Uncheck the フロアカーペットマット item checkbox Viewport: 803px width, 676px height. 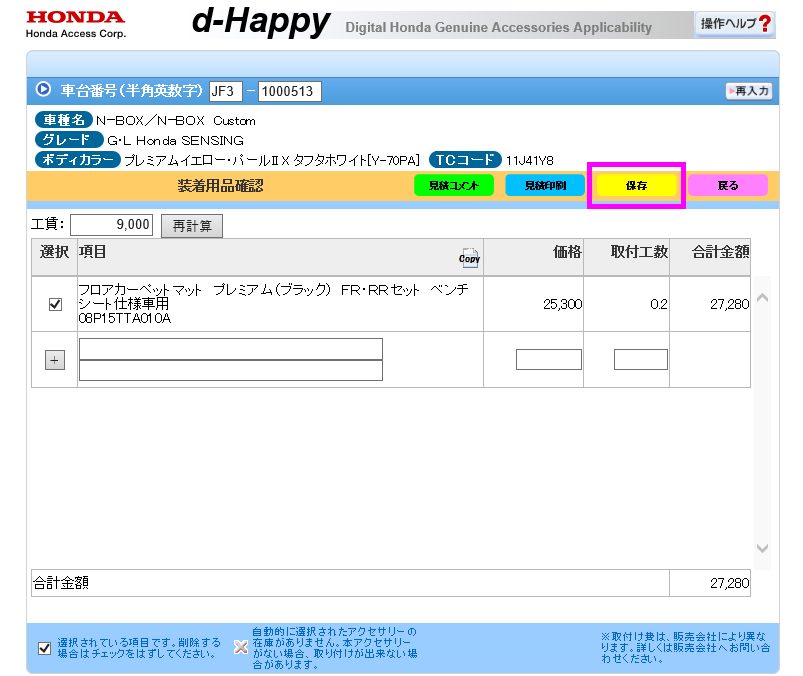point(55,305)
